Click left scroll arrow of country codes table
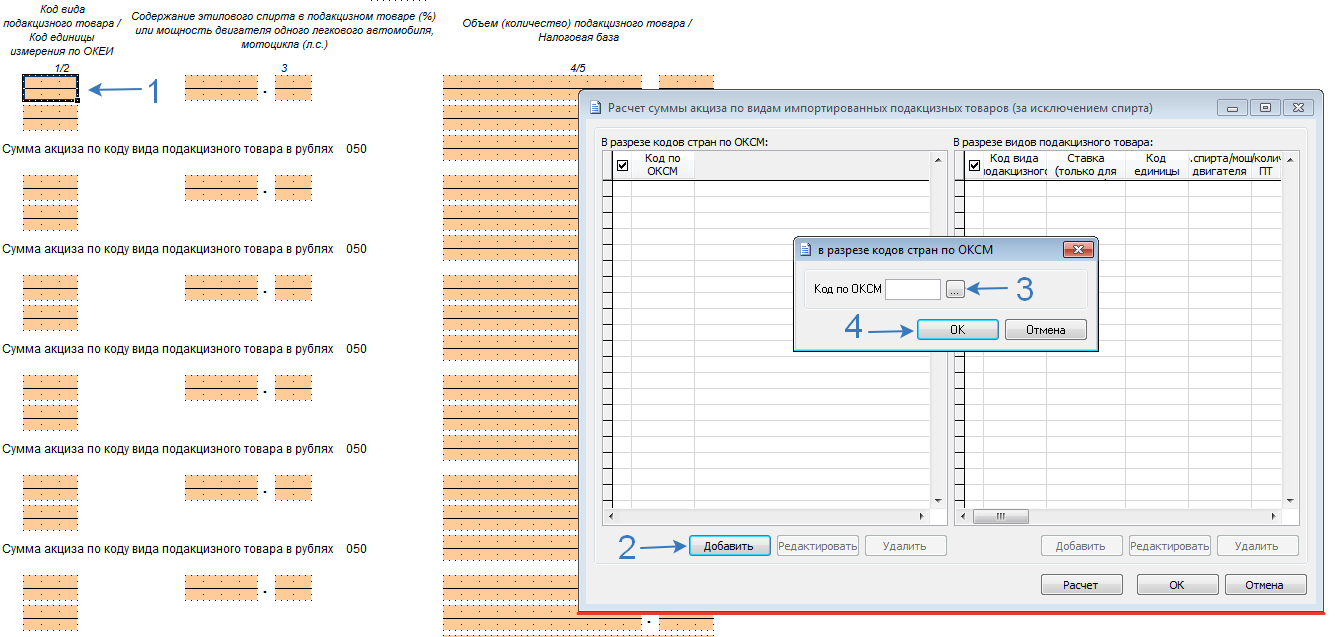This screenshot has width=1336, height=637. coord(611,517)
